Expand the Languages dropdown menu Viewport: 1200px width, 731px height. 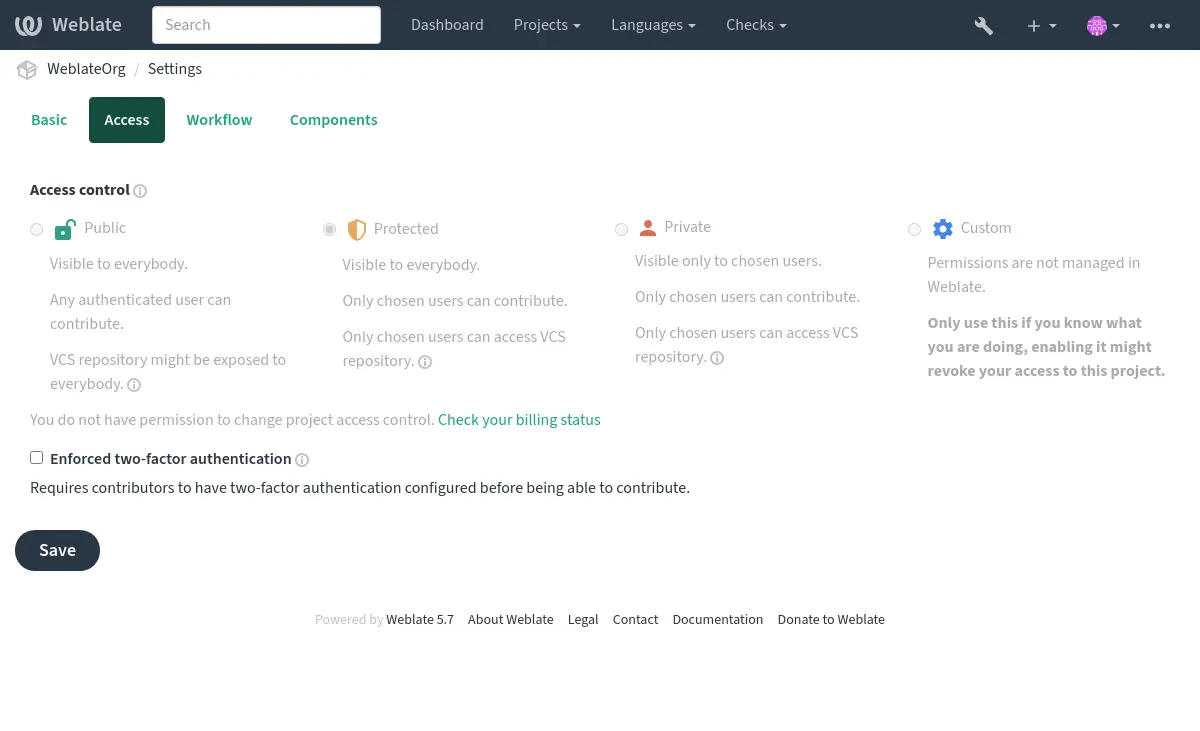point(654,25)
